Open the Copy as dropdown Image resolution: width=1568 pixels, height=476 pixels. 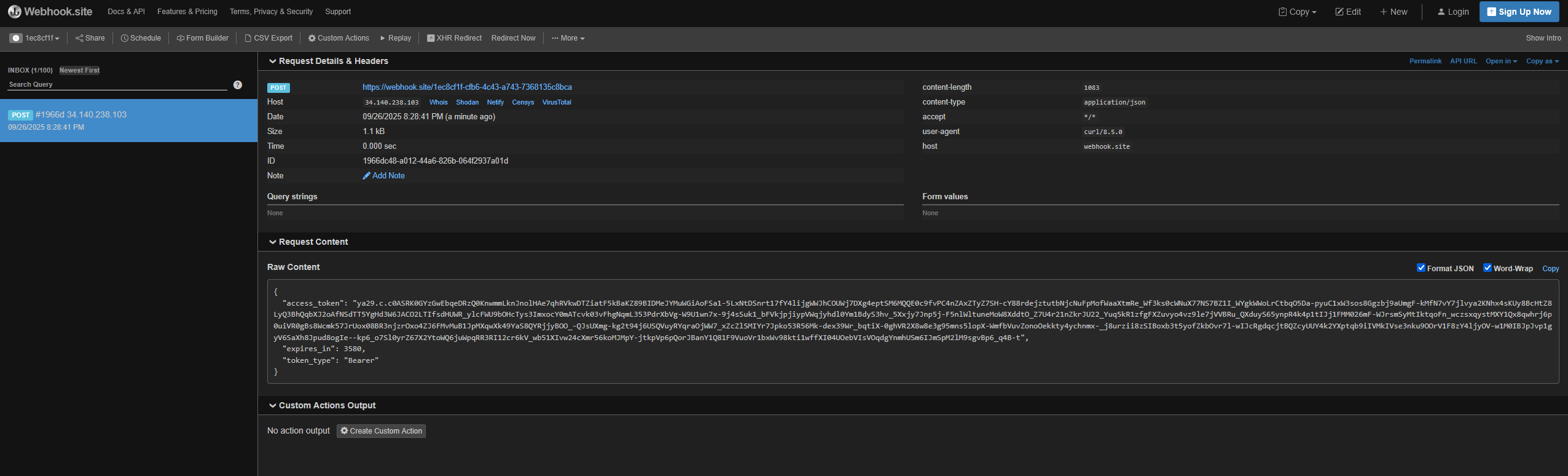(1542, 61)
